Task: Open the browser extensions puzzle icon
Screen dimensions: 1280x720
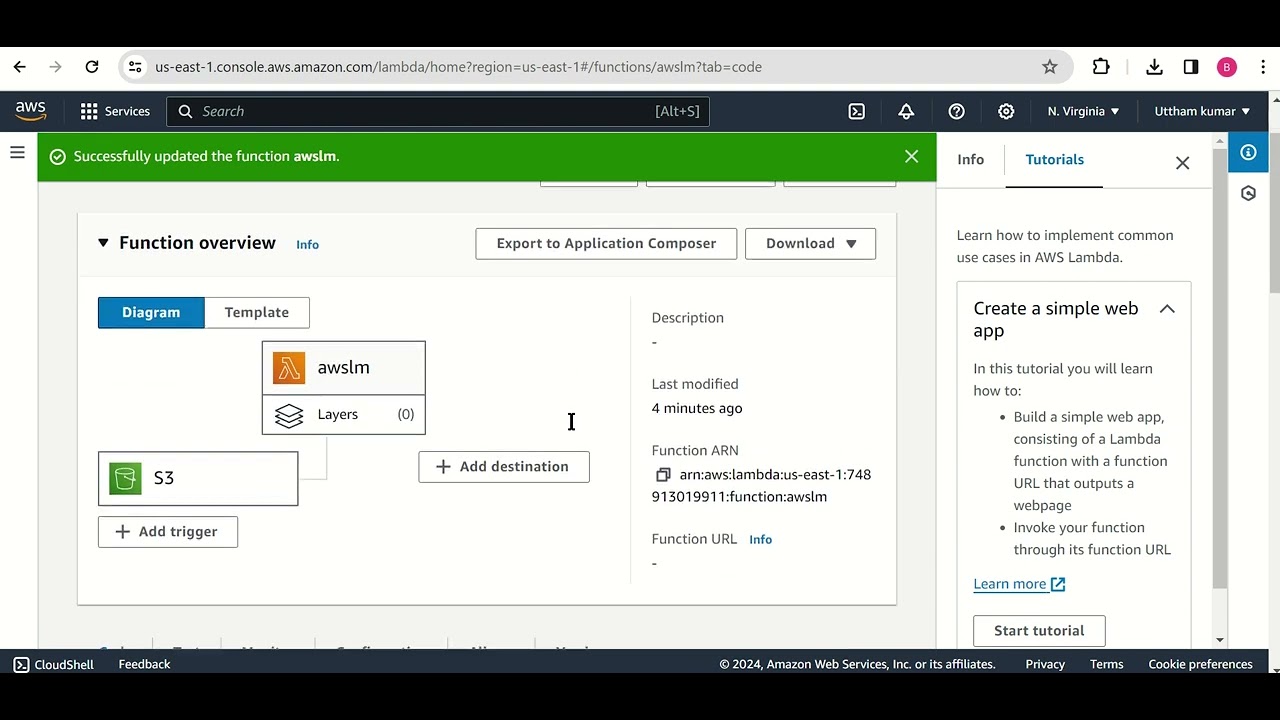Action: (1101, 67)
